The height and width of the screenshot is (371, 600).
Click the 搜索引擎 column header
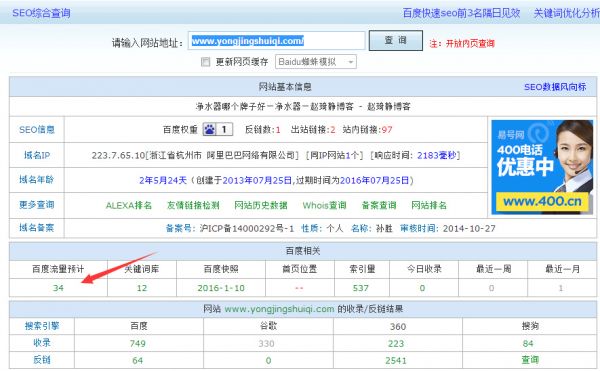click(42, 326)
